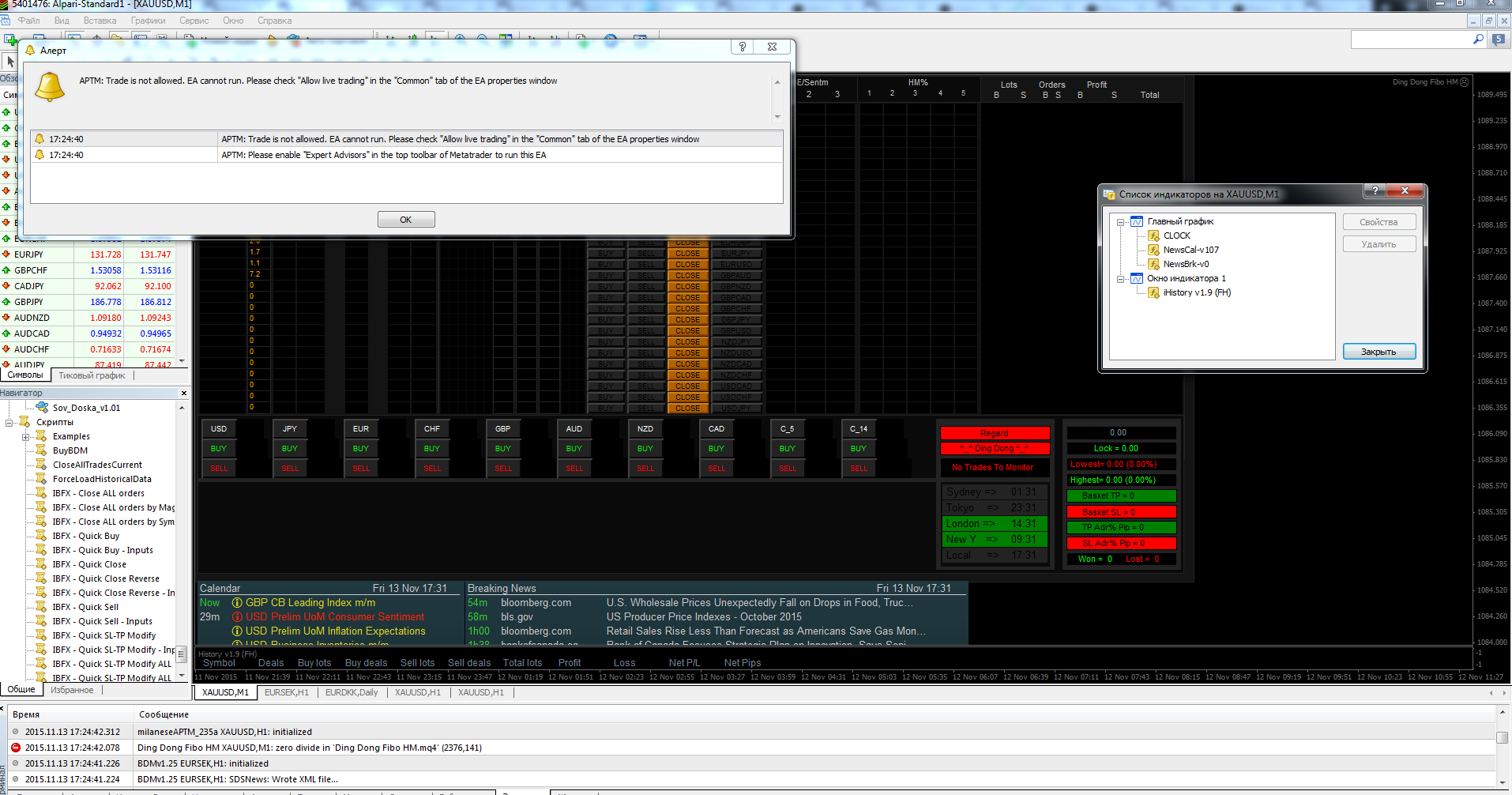Click the NewsCal-v107 indicator icon

pyautogui.click(x=1153, y=250)
